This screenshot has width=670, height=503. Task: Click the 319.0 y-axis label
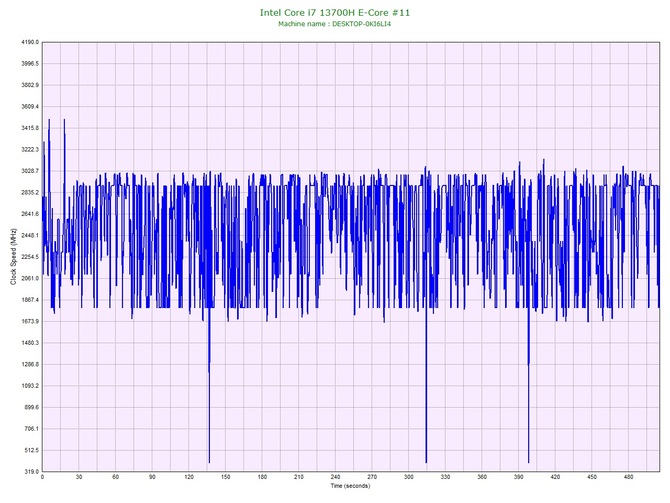click(x=31, y=472)
